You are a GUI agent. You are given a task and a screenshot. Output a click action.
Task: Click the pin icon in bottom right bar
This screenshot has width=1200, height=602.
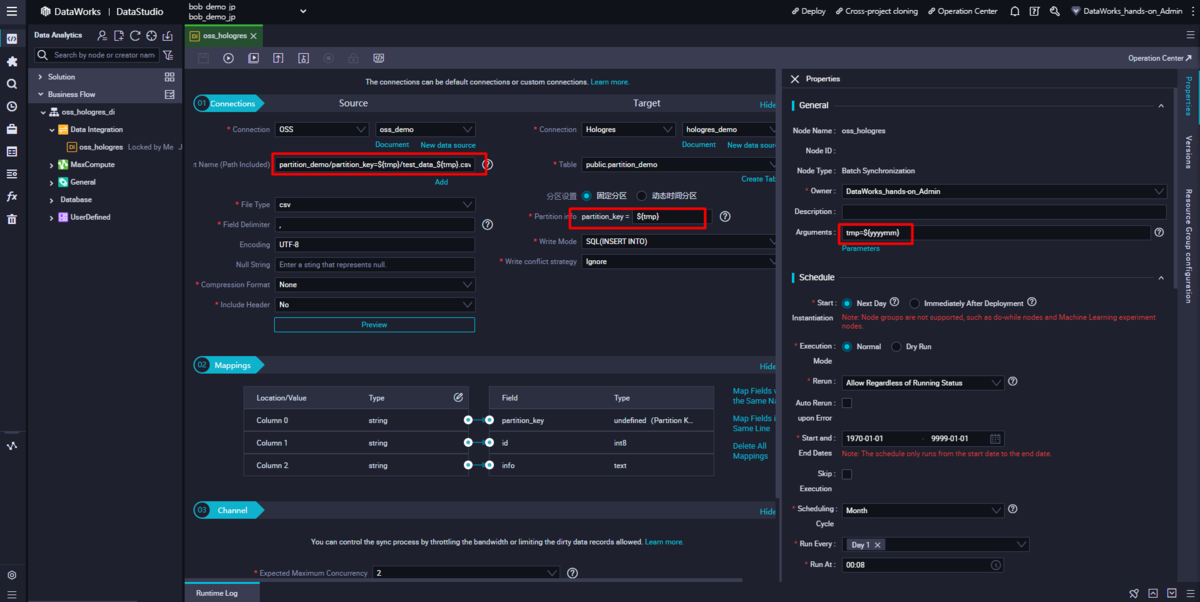point(1134,593)
